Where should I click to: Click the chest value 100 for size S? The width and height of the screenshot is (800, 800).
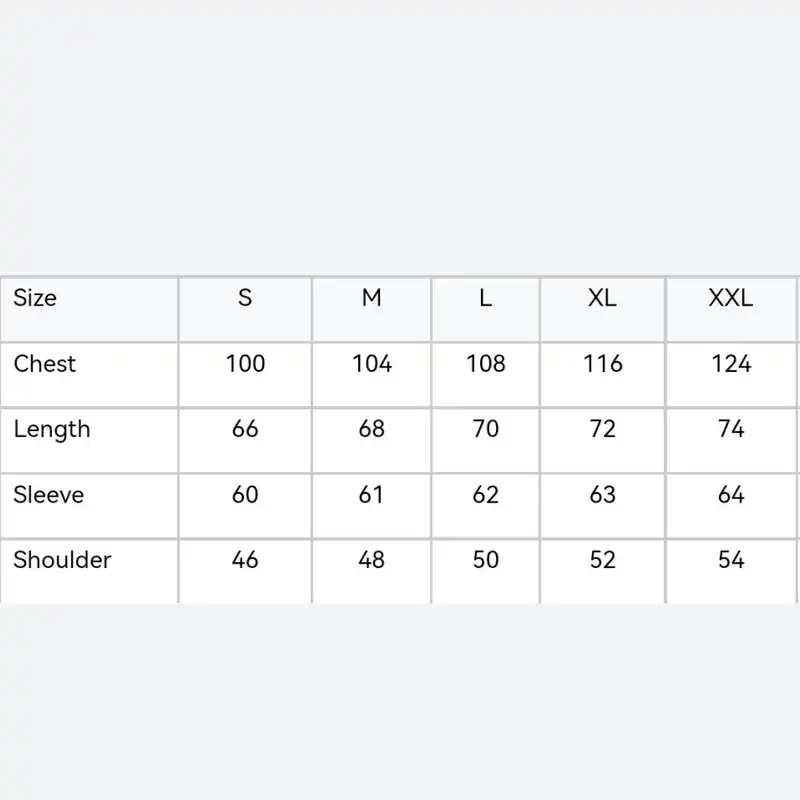coord(245,364)
